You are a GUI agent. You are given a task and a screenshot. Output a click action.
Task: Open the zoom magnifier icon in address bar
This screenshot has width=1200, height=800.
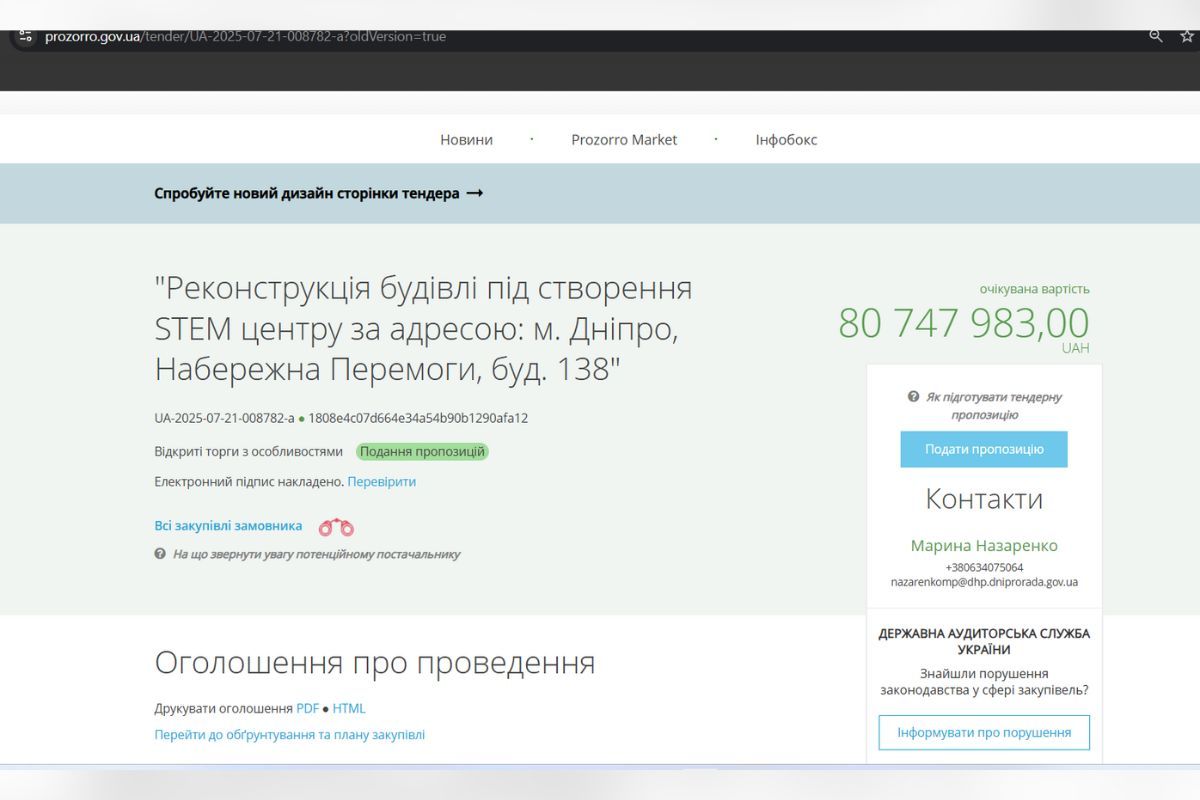(x=1155, y=36)
